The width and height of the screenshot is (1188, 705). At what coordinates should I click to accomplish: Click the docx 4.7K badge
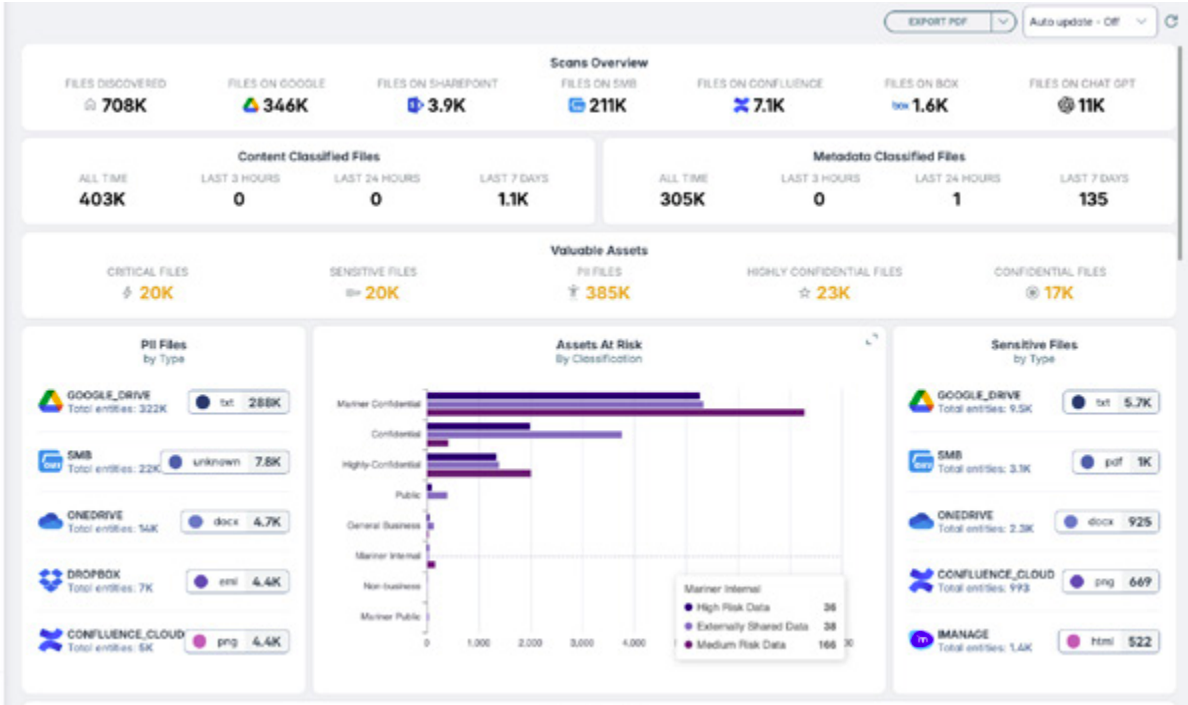click(235, 522)
